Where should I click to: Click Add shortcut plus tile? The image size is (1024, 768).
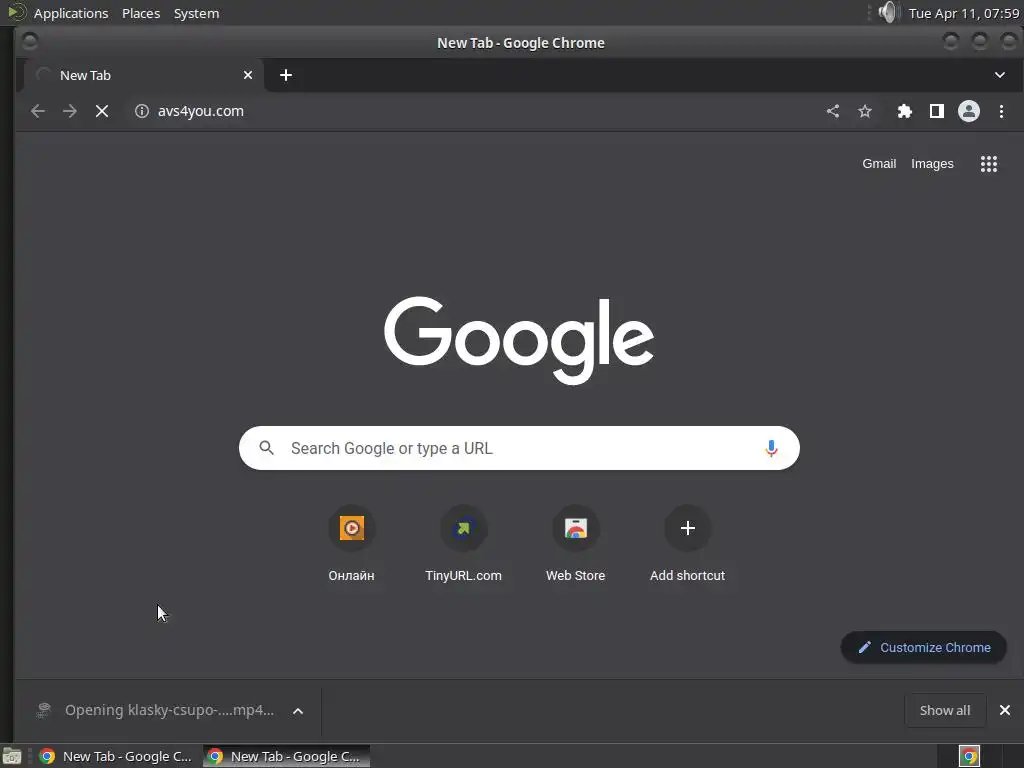[x=688, y=543]
